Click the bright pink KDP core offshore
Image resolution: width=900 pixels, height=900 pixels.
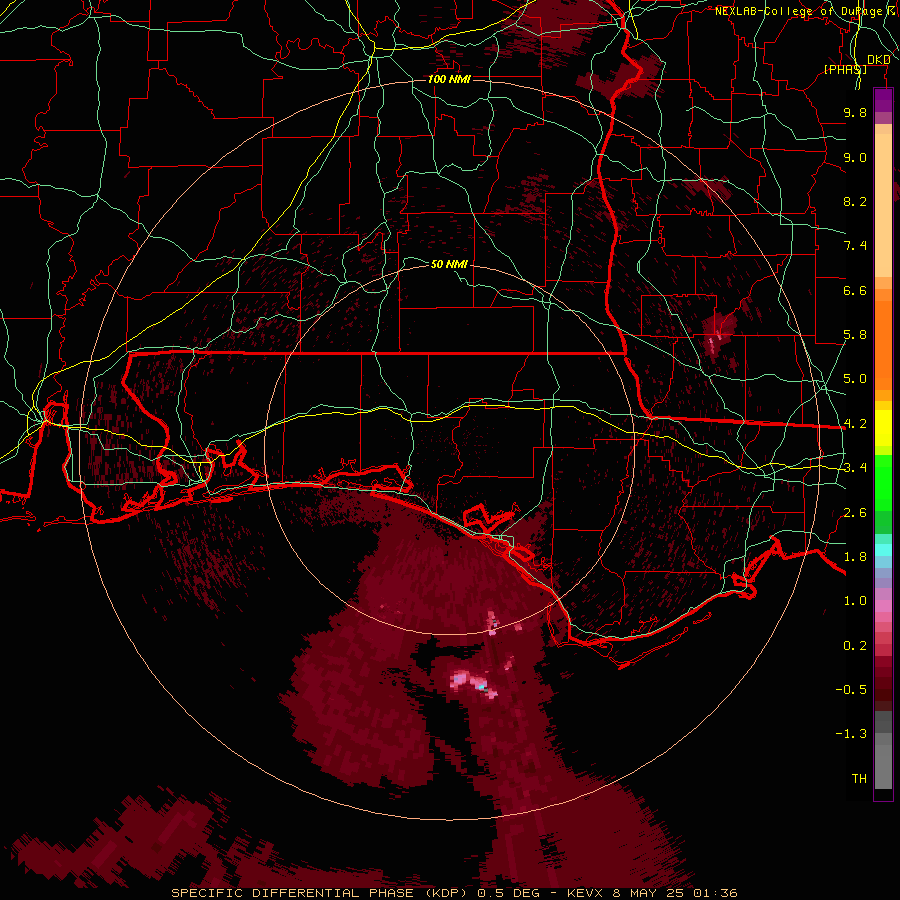(474, 683)
